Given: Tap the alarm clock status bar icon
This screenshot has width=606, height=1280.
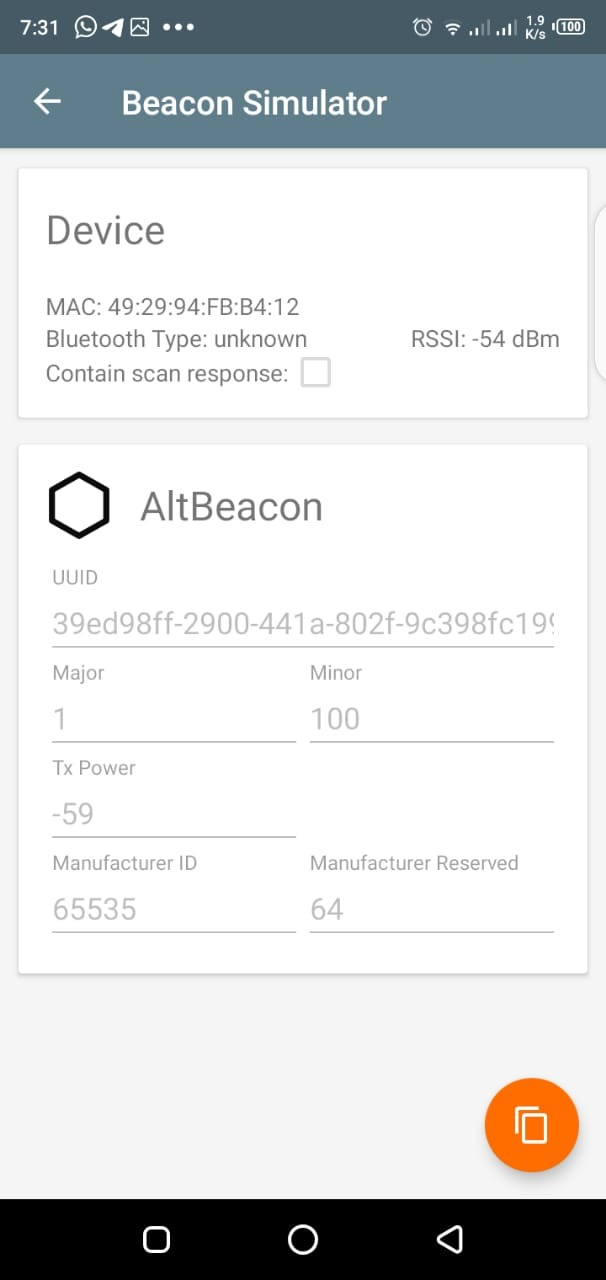Looking at the screenshot, I should pyautogui.click(x=424, y=27).
